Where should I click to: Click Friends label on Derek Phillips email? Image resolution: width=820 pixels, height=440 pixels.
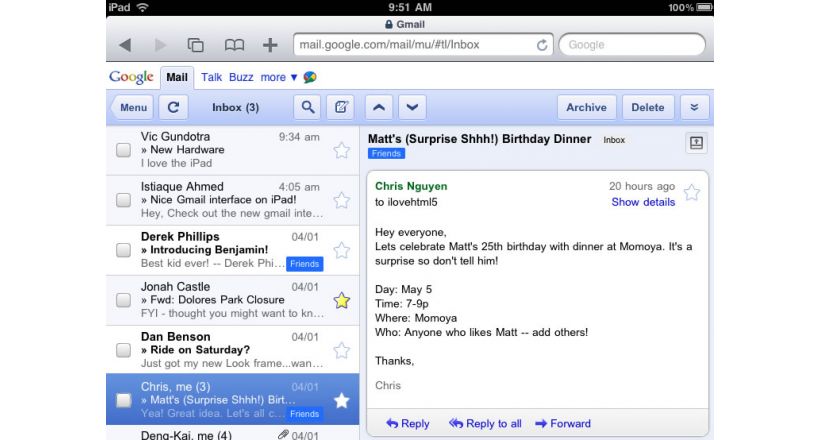(304, 264)
